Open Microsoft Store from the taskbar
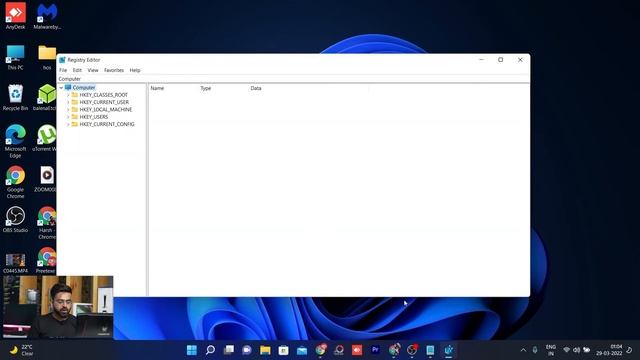The height and width of the screenshot is (360, 640). pyautogui.click(x=284, y=350)
